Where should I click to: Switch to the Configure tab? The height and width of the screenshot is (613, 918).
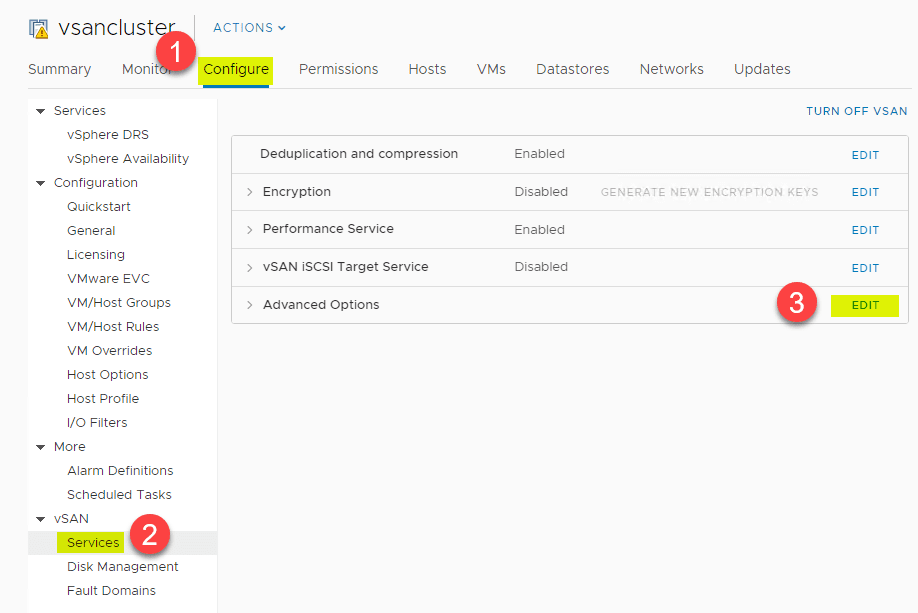point(236,69)
